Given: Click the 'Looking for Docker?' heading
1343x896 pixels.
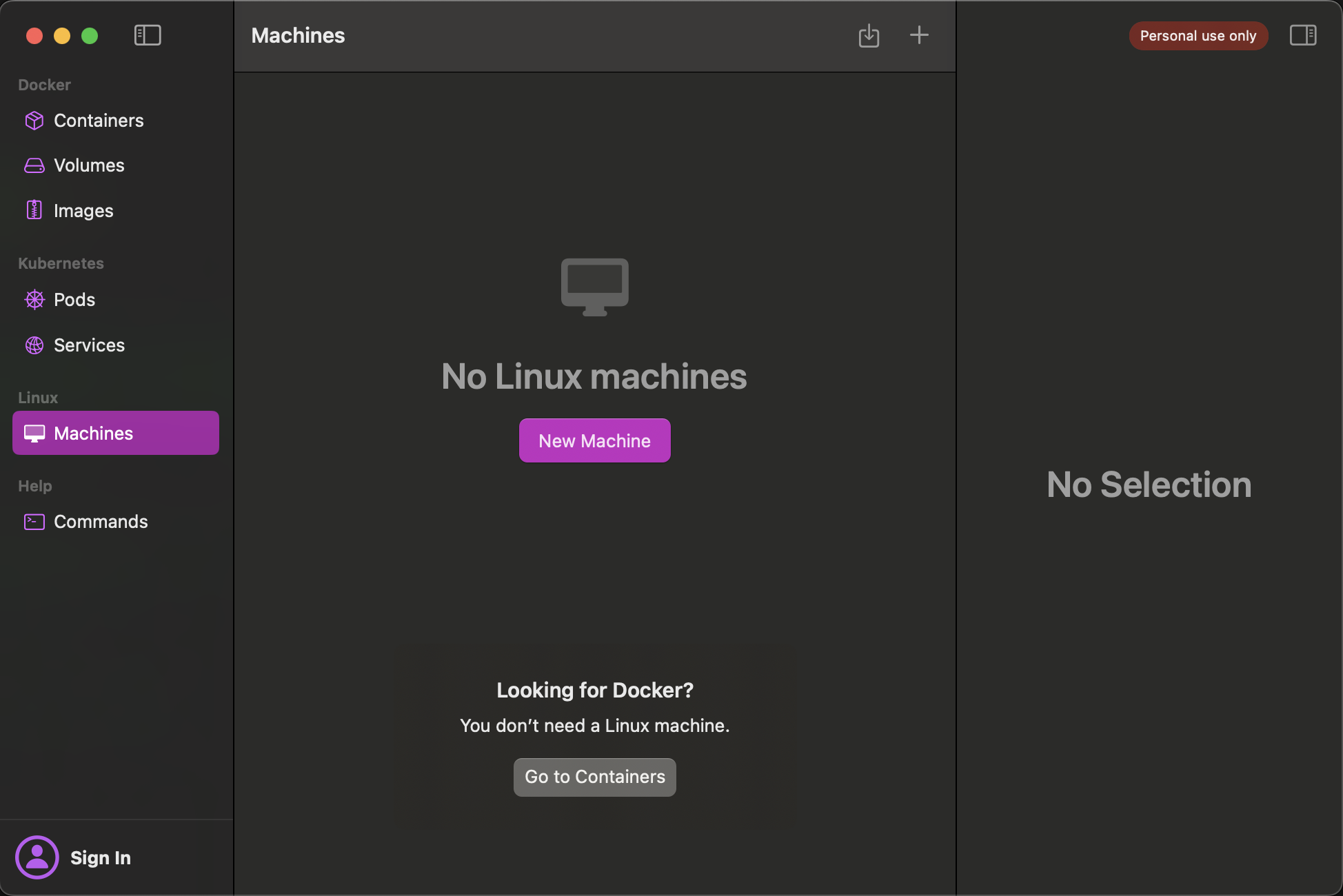Looking at the screenshot, I should [595, 690].
